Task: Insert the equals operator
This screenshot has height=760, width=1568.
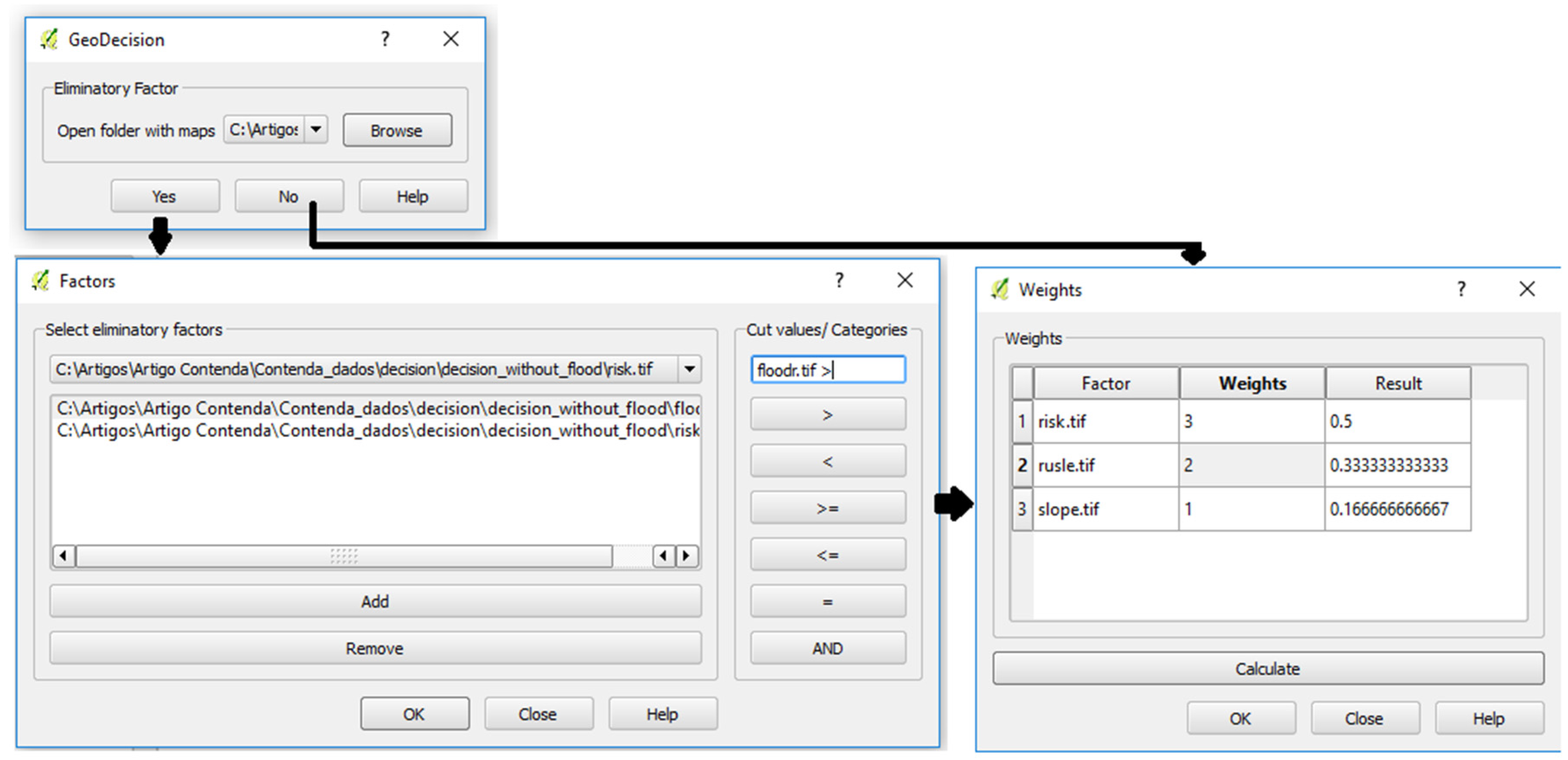Action: tap(828, 602)
